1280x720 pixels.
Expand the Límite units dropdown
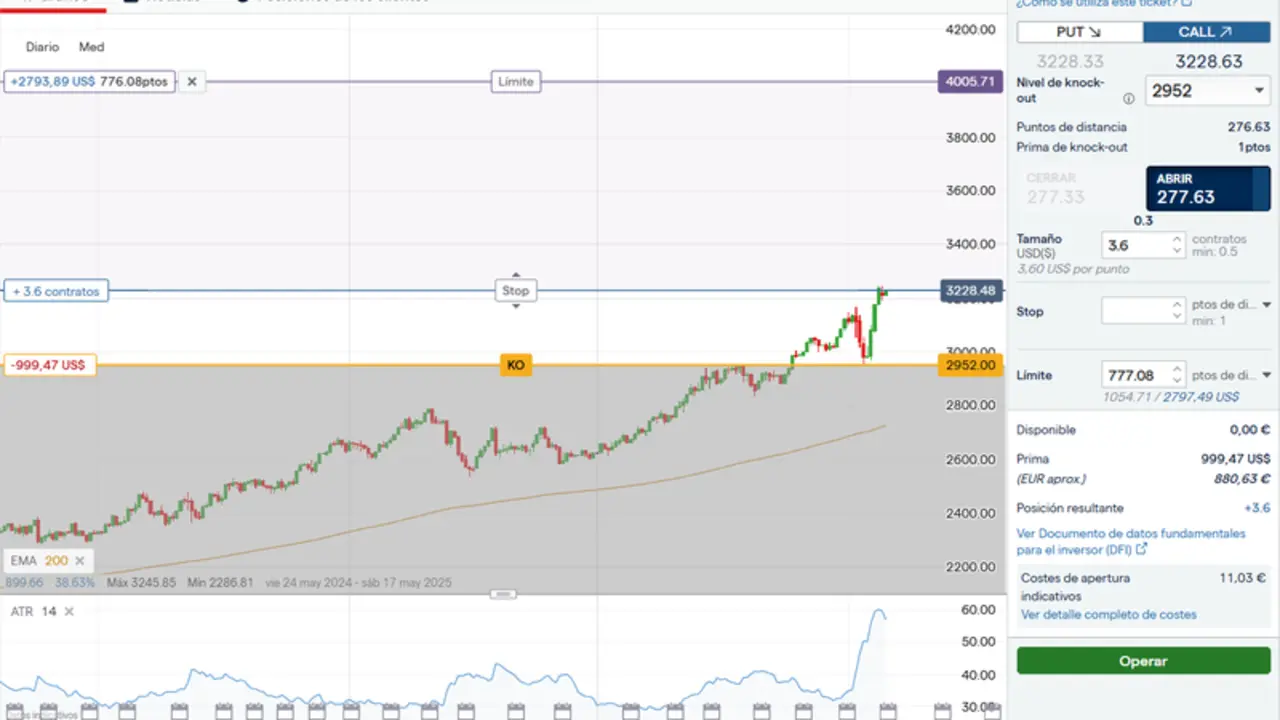point(1266,376)
